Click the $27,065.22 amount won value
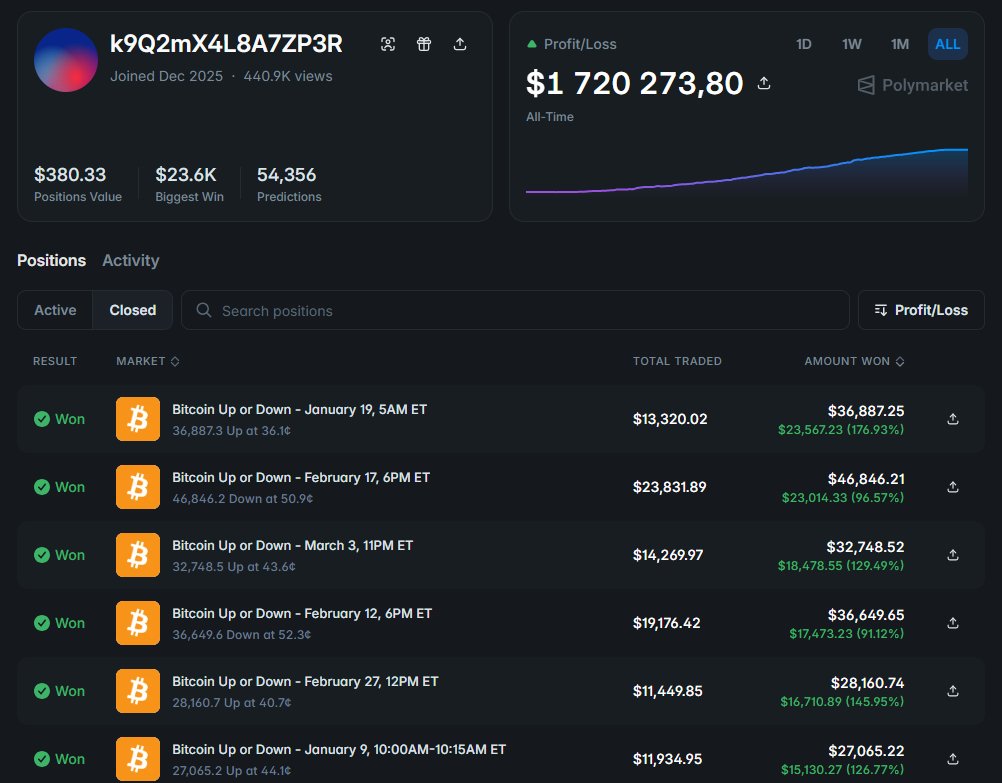 866,750
